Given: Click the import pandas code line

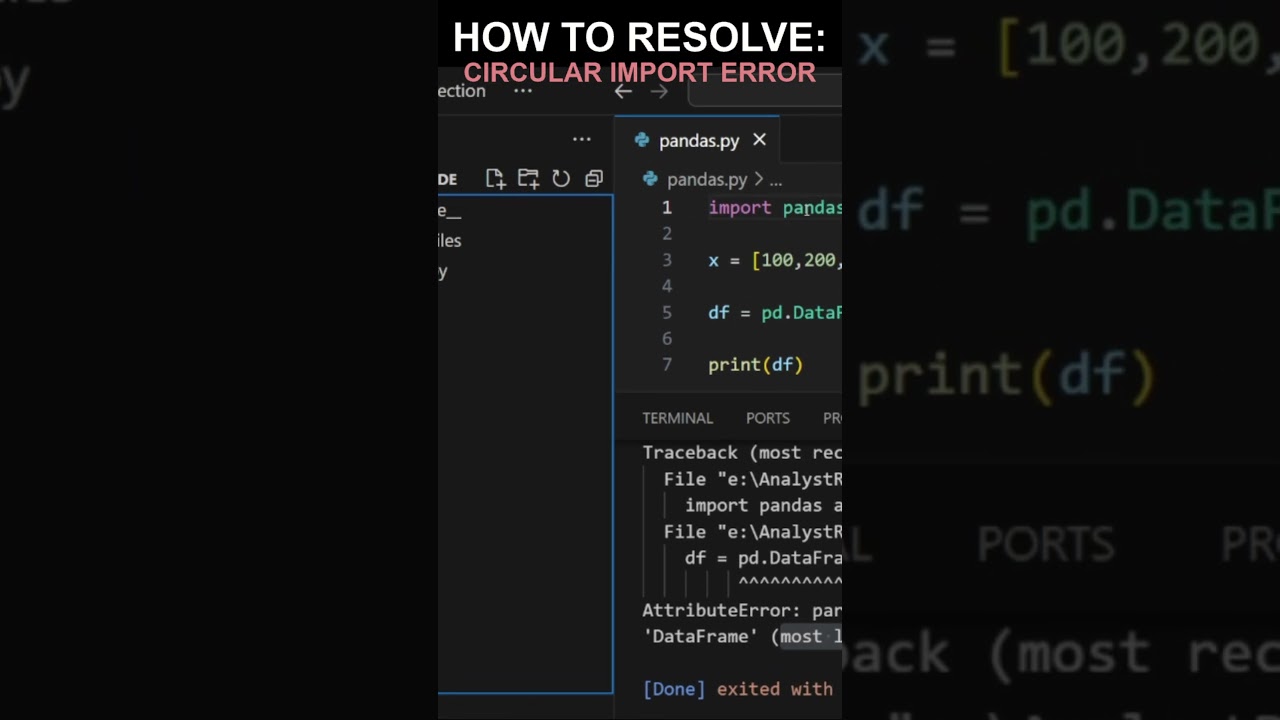Looking at the screenshot, I should click(x=775, y=208).
